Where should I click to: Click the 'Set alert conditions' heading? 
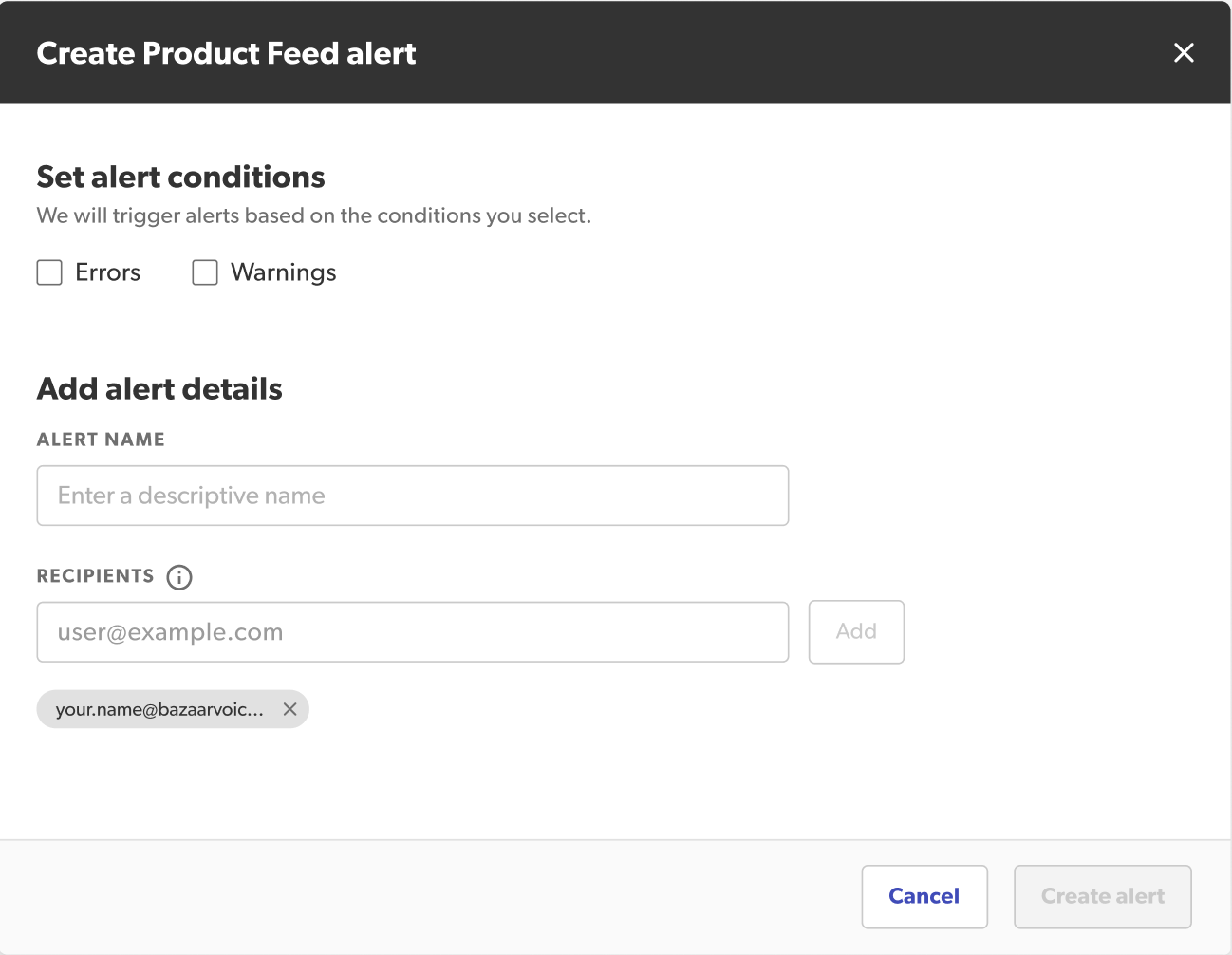180,177
